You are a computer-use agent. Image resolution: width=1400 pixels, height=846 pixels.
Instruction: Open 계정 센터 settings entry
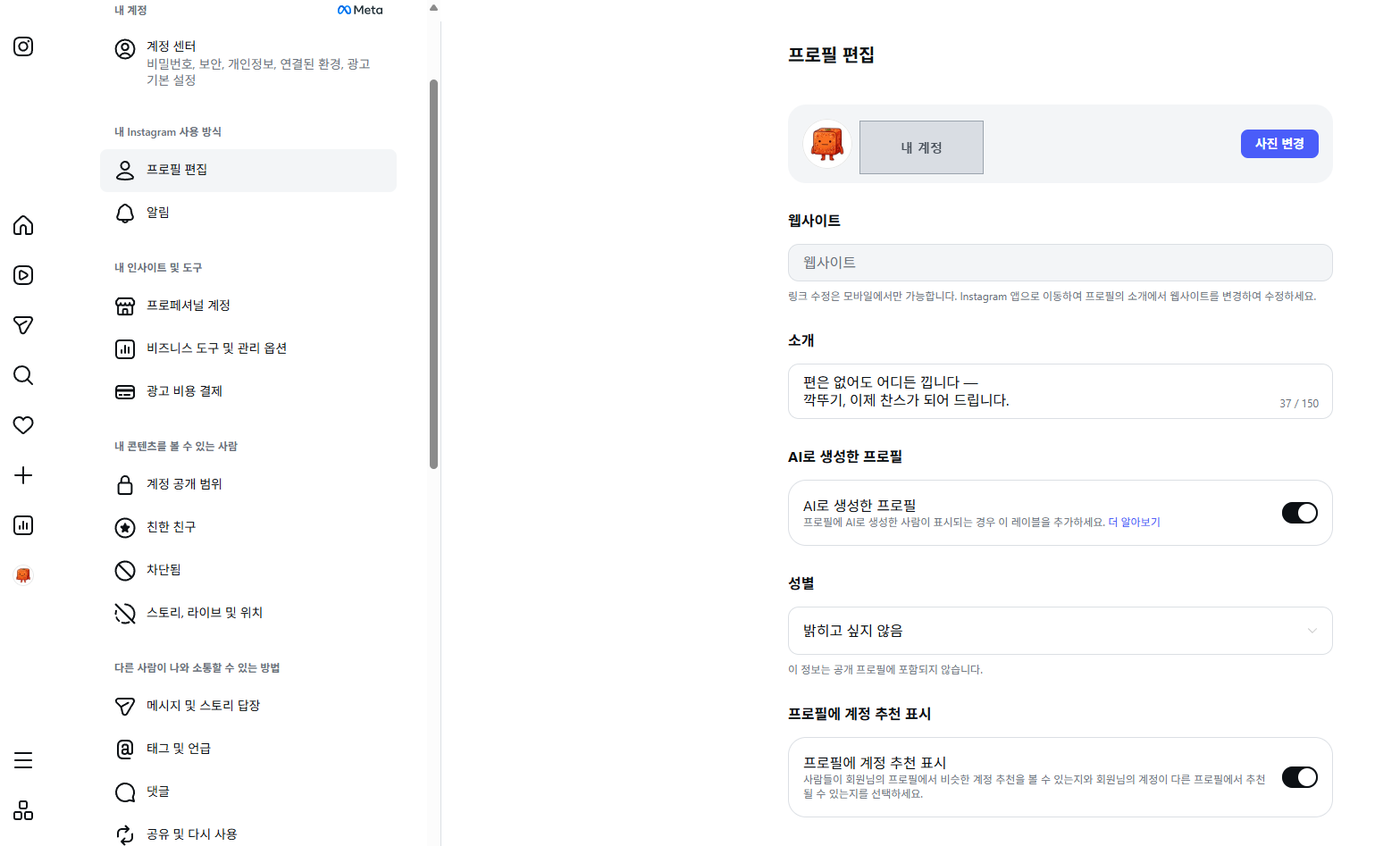tap(248, 63)
